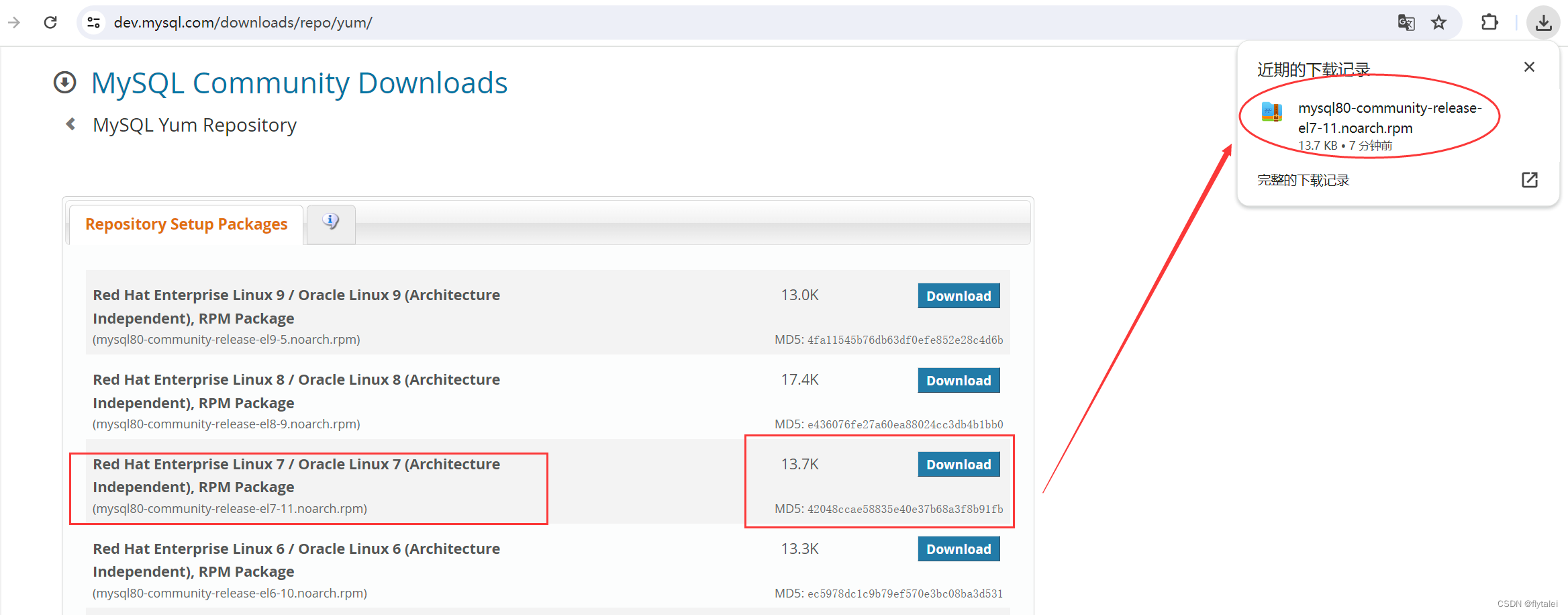Click the Red Hat Enterprise Linux 9 title
The image size is (1568, 615).
296,307
